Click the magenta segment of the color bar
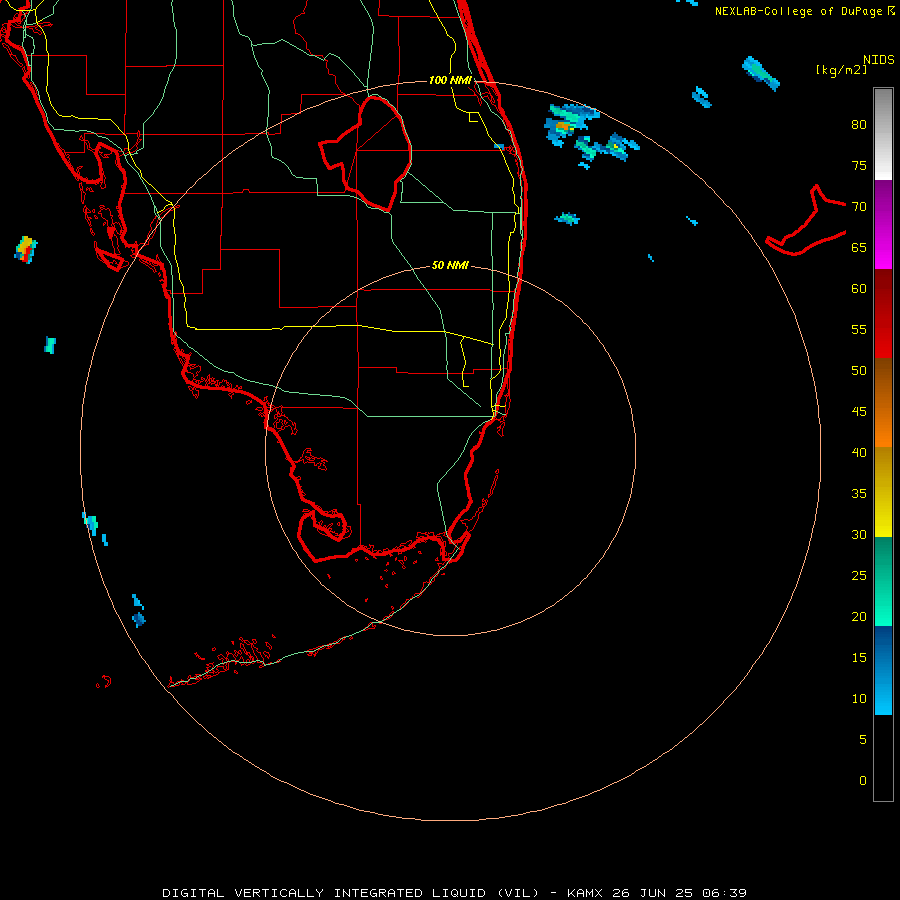 [883, 224]
